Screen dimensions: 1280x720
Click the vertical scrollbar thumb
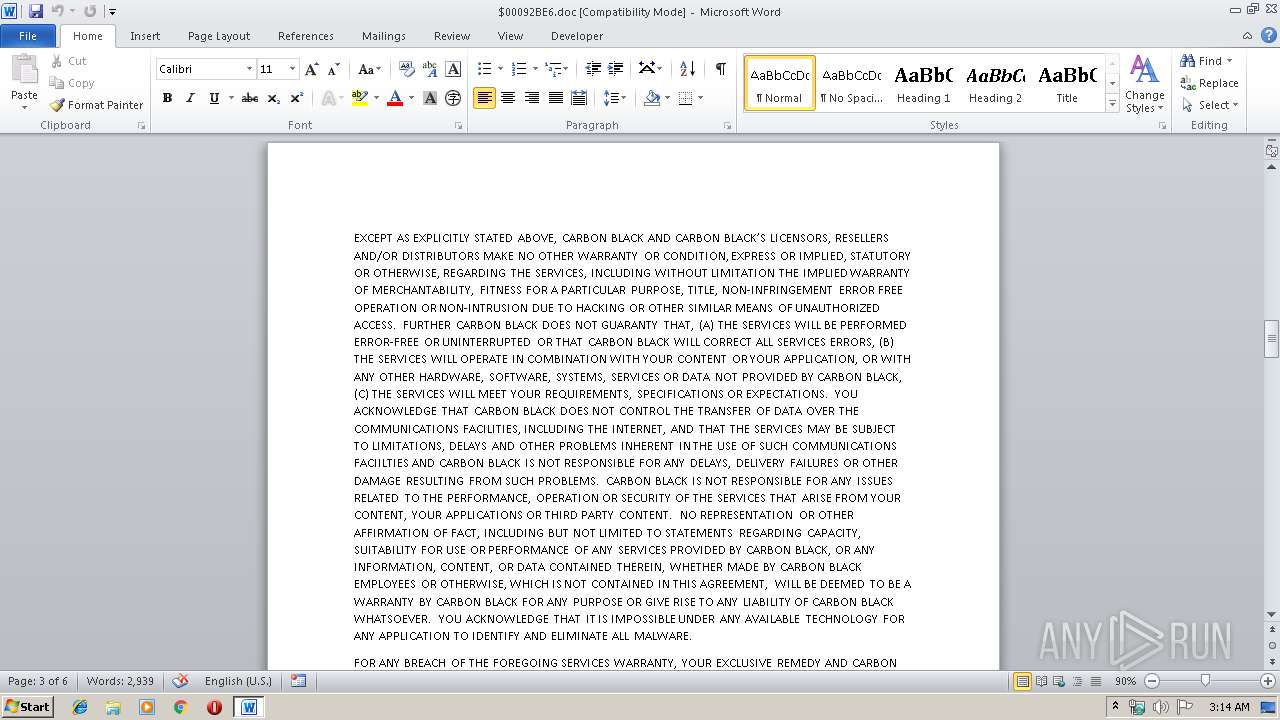click(x=1271, y=338)
